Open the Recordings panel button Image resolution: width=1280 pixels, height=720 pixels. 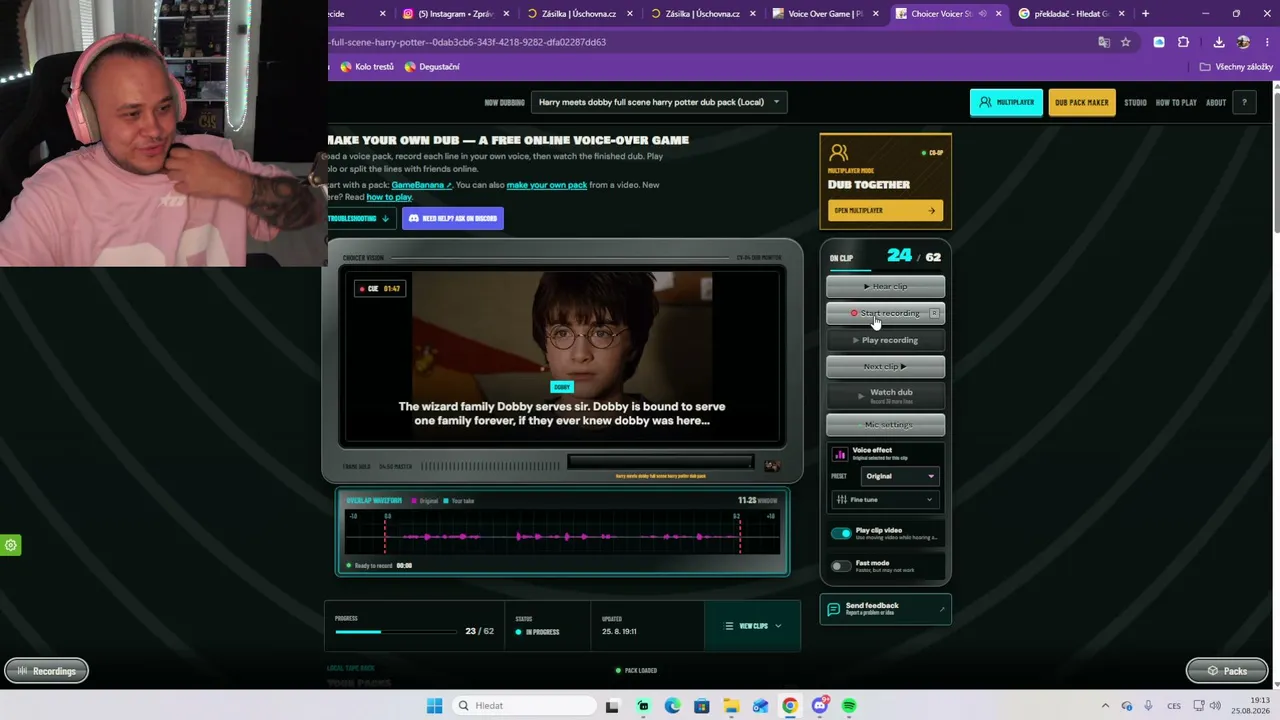[x=46, y=671]
